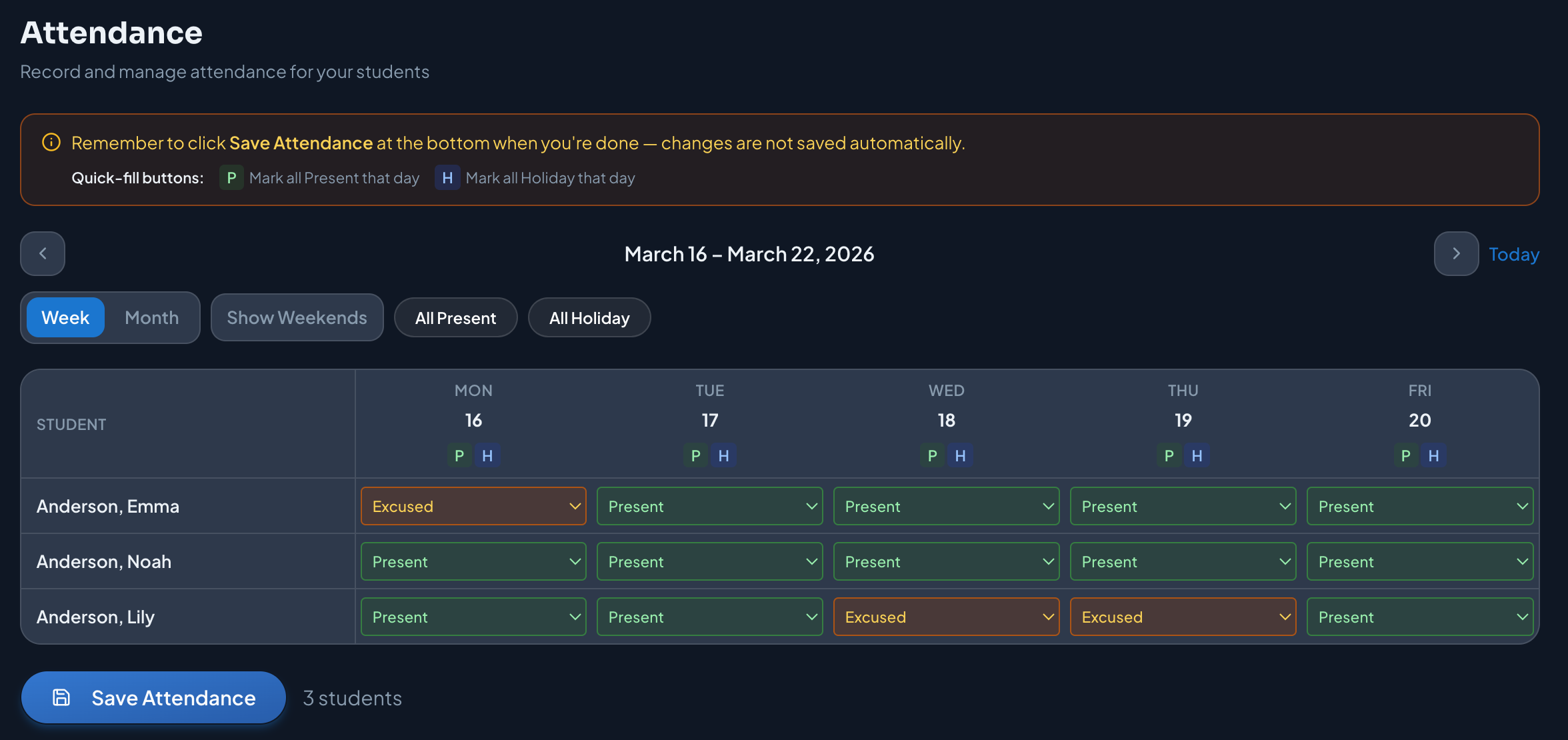Mark all Present for Tuesday 17
Image resolution: width=1568 pixels, height=740 pixels.
click(696, 455)
